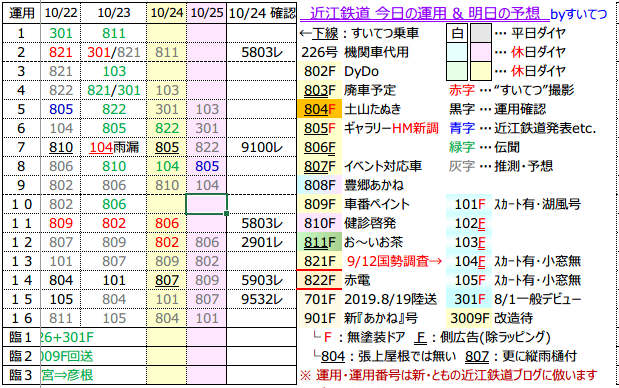Viewport: 619px width, 388px height.
Task: Click the byすいてつ author text
Action: (579, 15)
